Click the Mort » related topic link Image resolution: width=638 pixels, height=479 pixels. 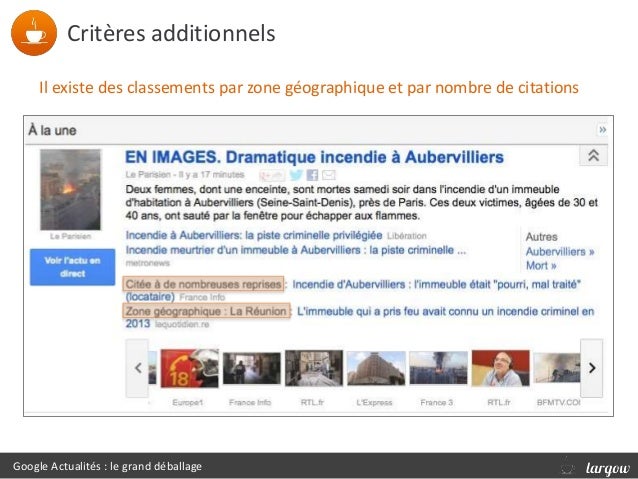point(541,266)
